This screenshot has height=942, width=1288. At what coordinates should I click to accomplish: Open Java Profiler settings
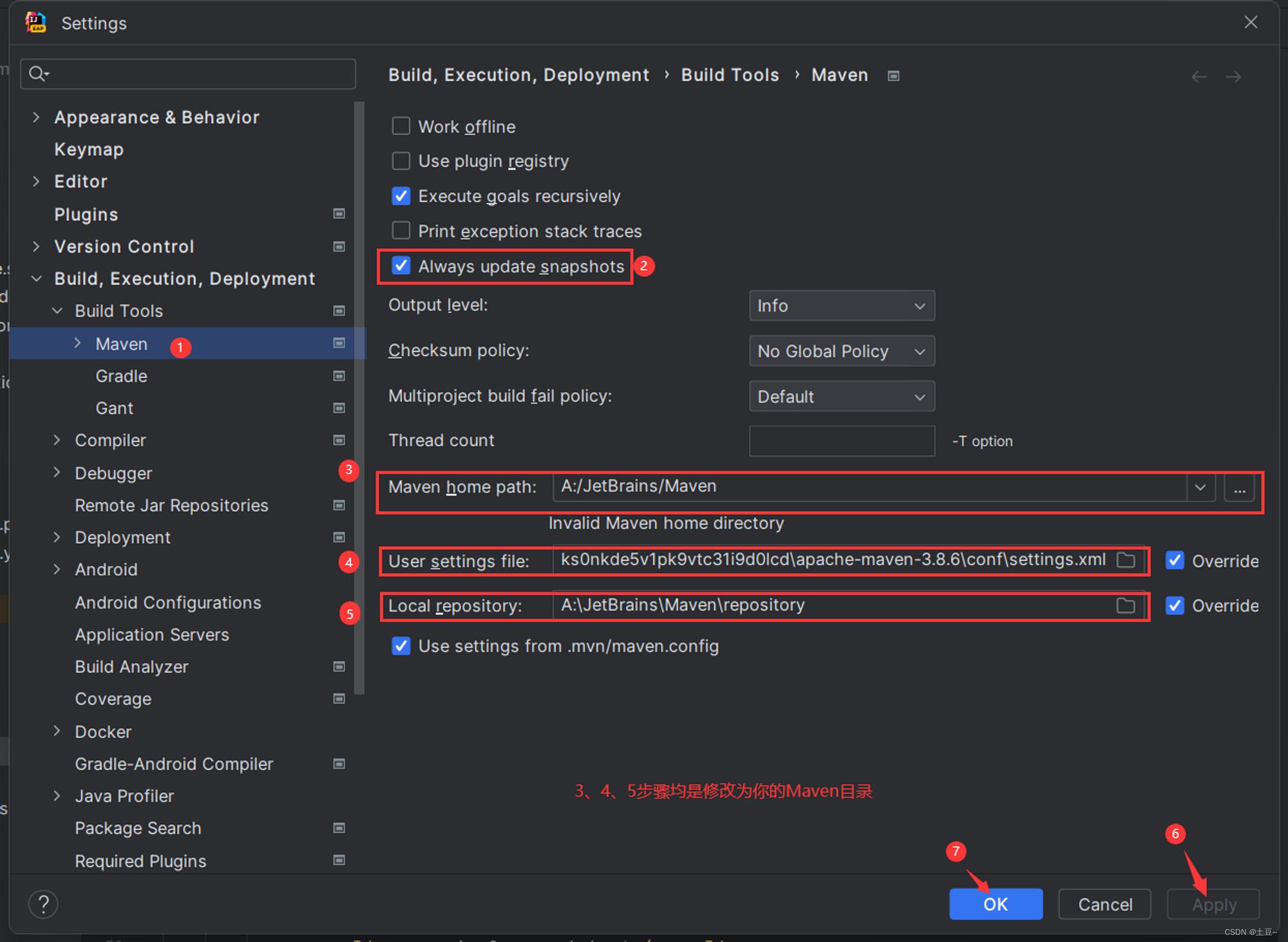pyautogui.click(x=124, y=796)
